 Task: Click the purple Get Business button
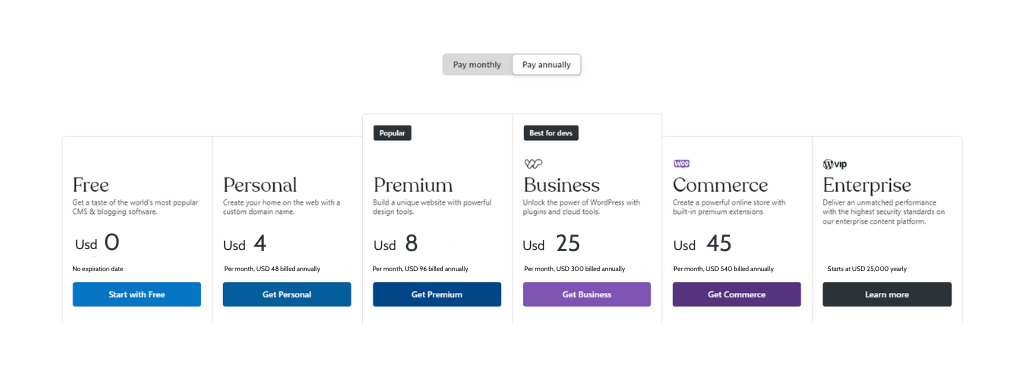click(587, 294)
